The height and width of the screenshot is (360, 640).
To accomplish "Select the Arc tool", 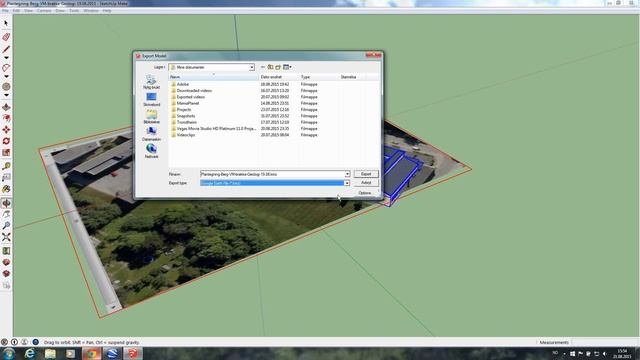I will pyautogui.click(x=6, y=68).
